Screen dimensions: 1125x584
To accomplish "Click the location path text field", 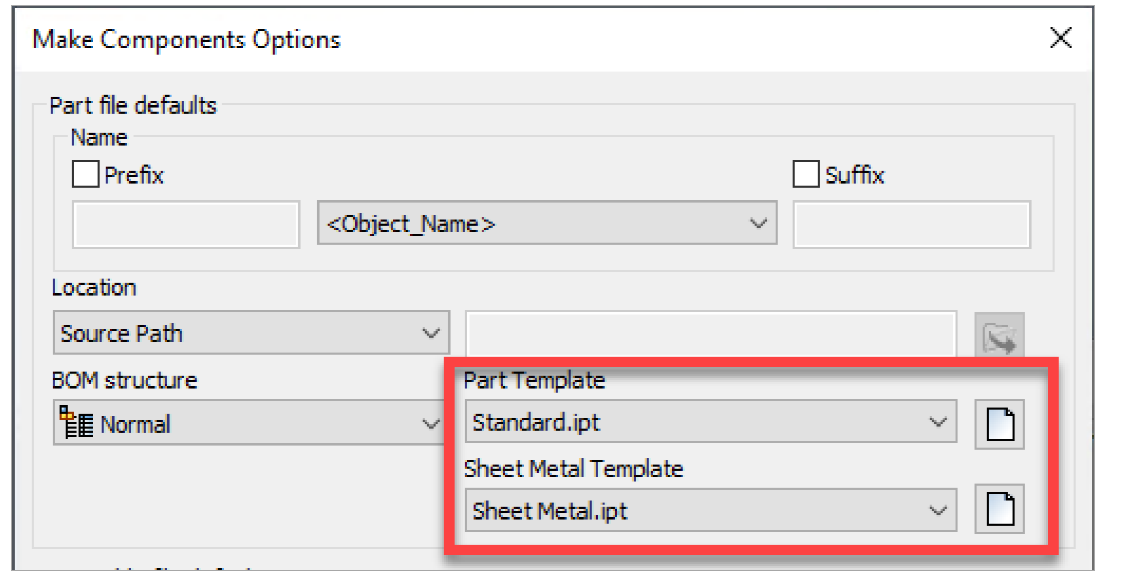I will pos(711,333).
